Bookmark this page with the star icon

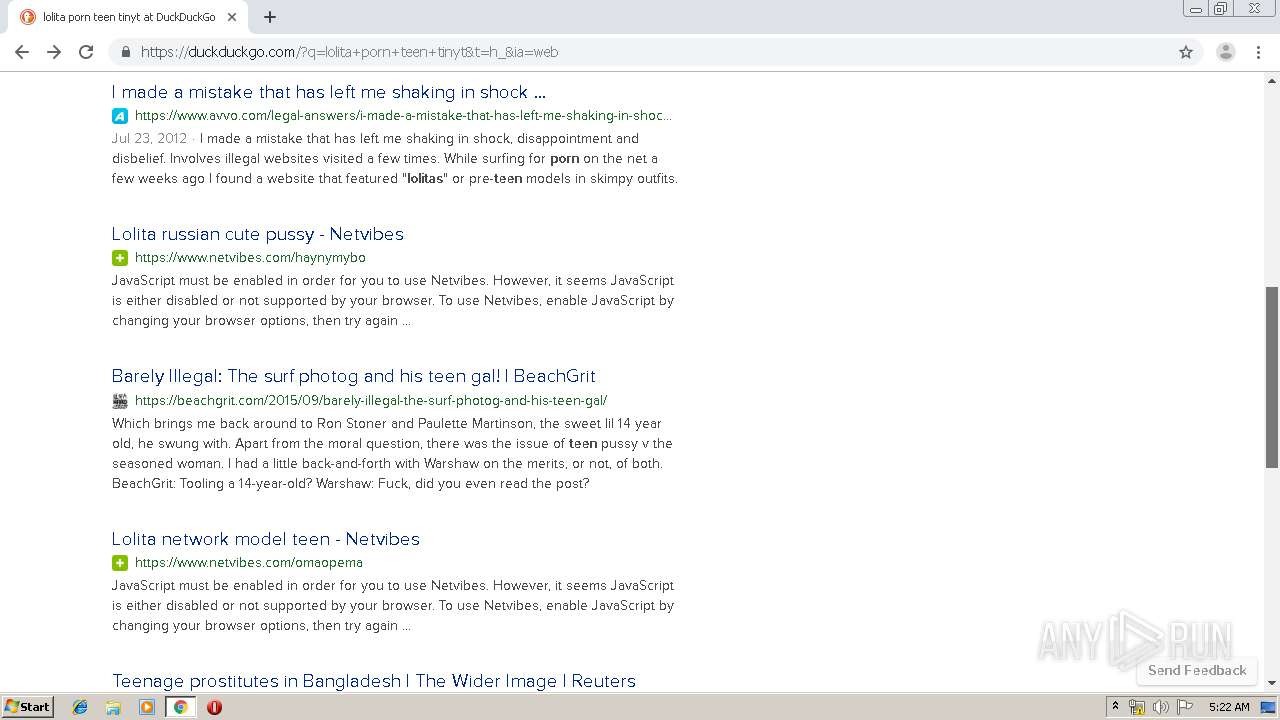point(1186,52)
